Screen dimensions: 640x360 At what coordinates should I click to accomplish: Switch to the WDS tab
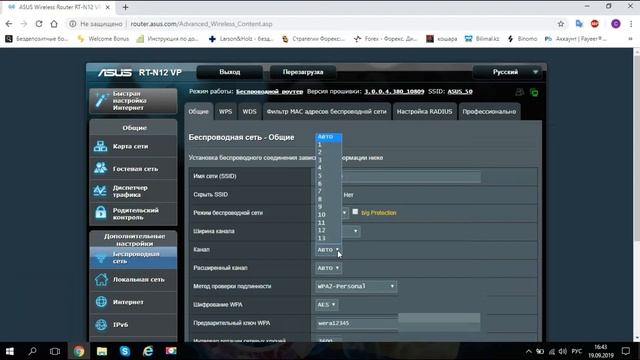[x=249, y=111]
